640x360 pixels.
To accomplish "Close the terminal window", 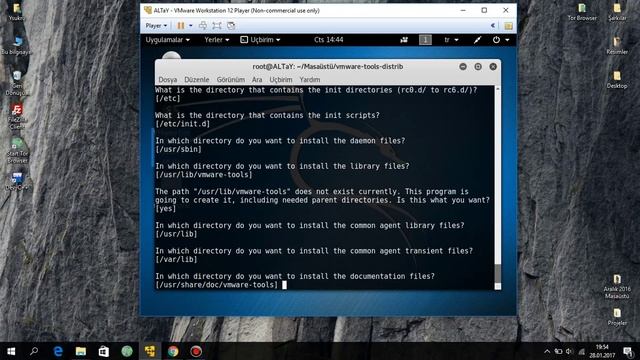I will (493, 67).
